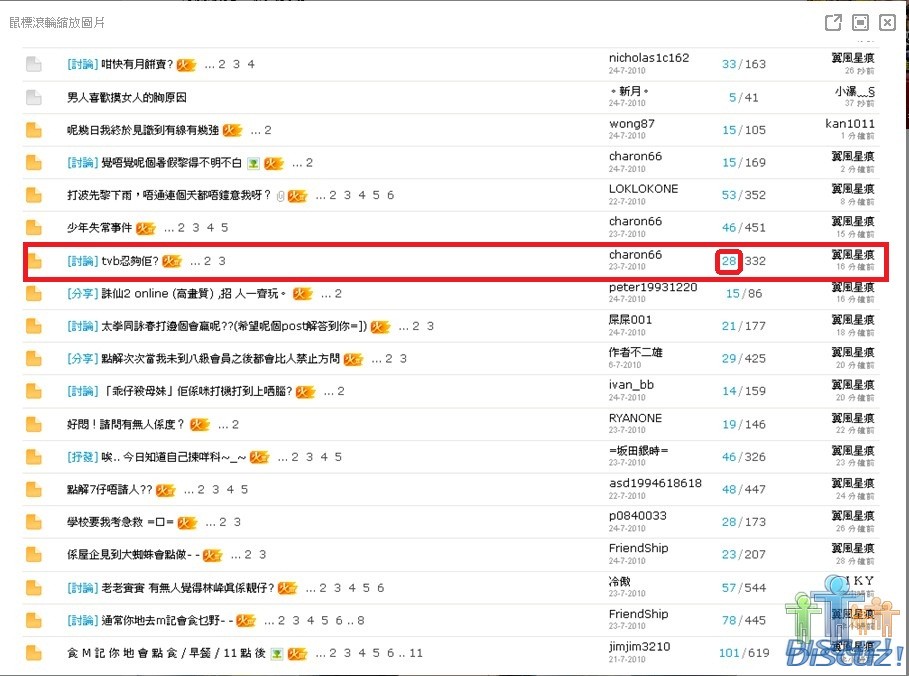Open thread 好悶!請問有無人係度?
This screenshot has width=909, height=676.
(x=126, y=424)
